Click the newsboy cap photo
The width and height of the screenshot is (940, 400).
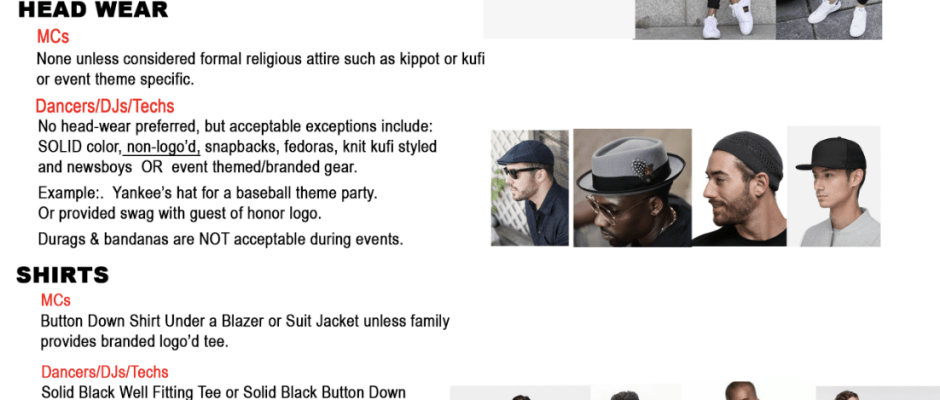[530, 188]
